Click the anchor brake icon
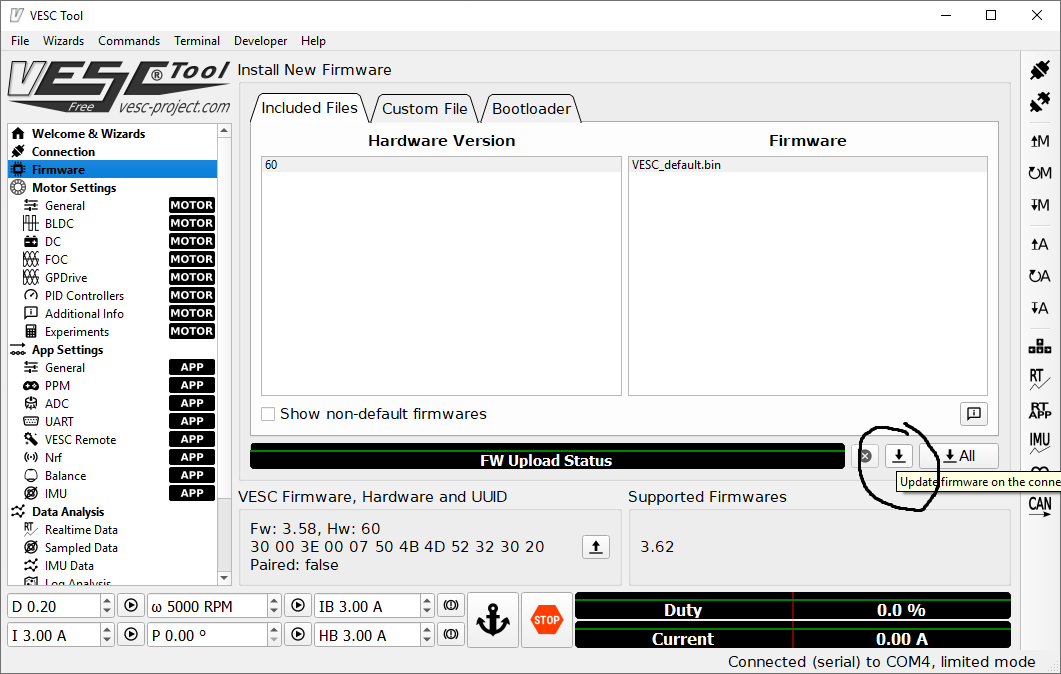Viewport: 1061px width, 674px height. pos(493,620)
